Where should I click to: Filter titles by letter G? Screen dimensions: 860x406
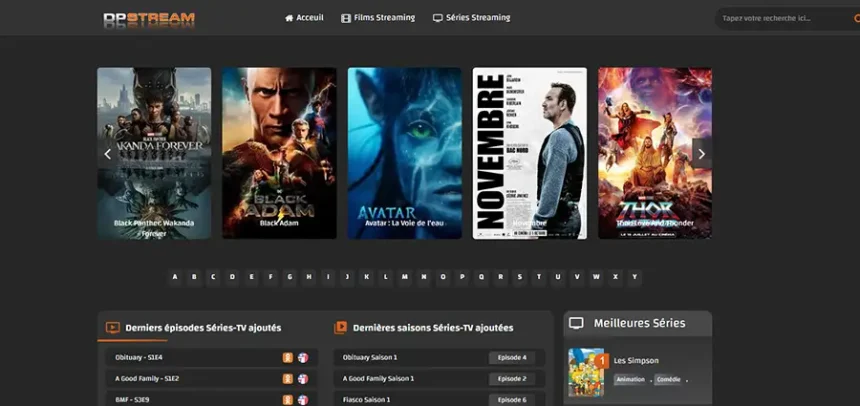(x=290, y=277)
